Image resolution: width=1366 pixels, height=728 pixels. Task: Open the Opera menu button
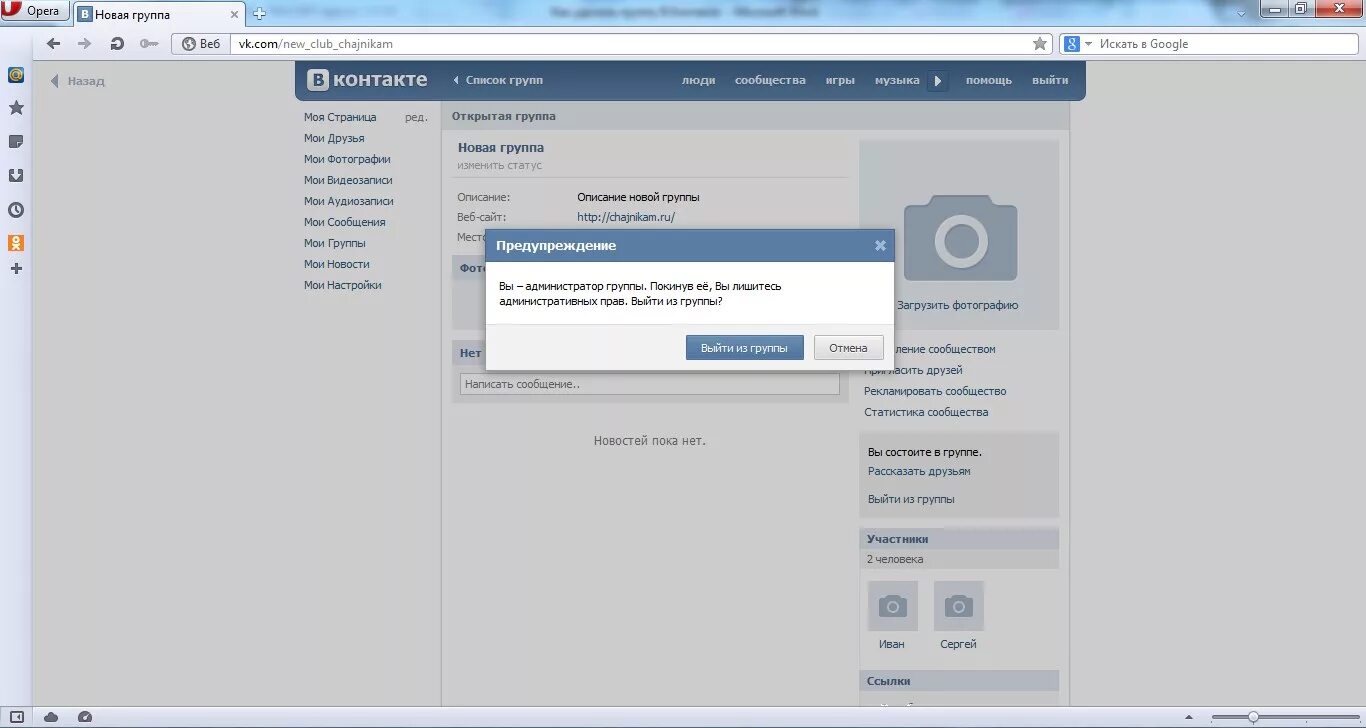coord(36,11)
